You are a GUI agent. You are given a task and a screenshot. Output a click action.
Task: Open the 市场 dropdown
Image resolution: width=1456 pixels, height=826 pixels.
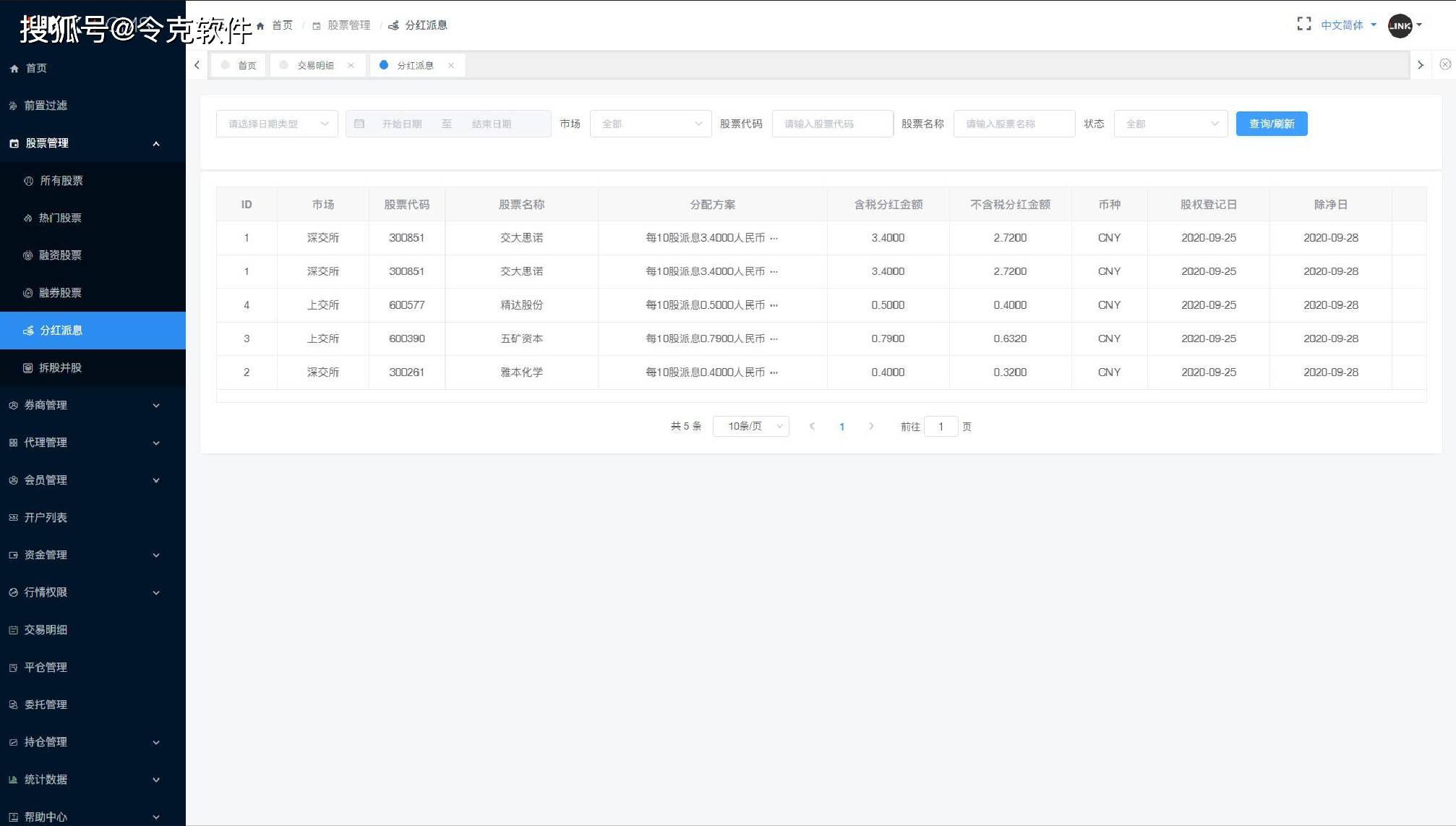(651, 124)
